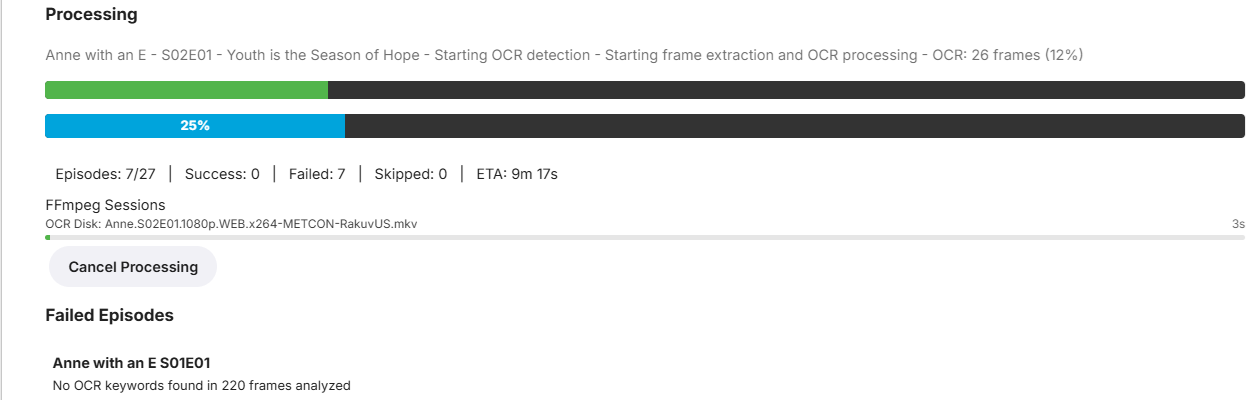
Task: Click the Failed Episodes heading
Action: coord(110,315)
